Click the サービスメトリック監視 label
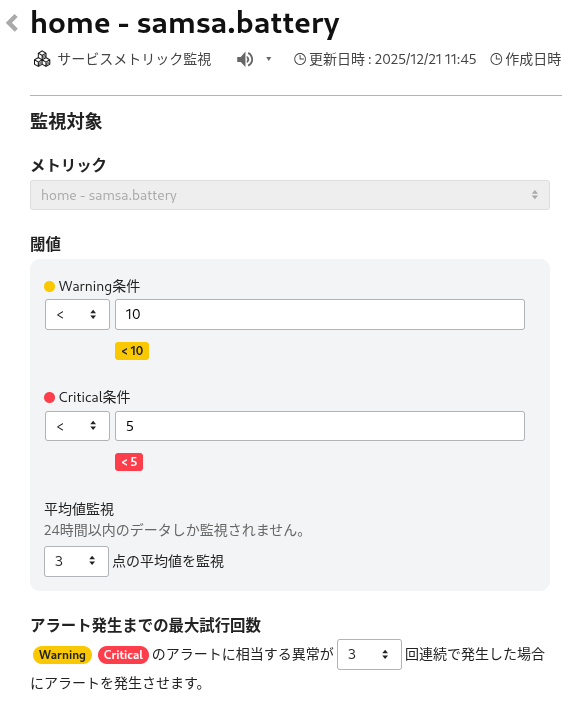Viewport: 562px width, 702px height. tap(134, 59)
